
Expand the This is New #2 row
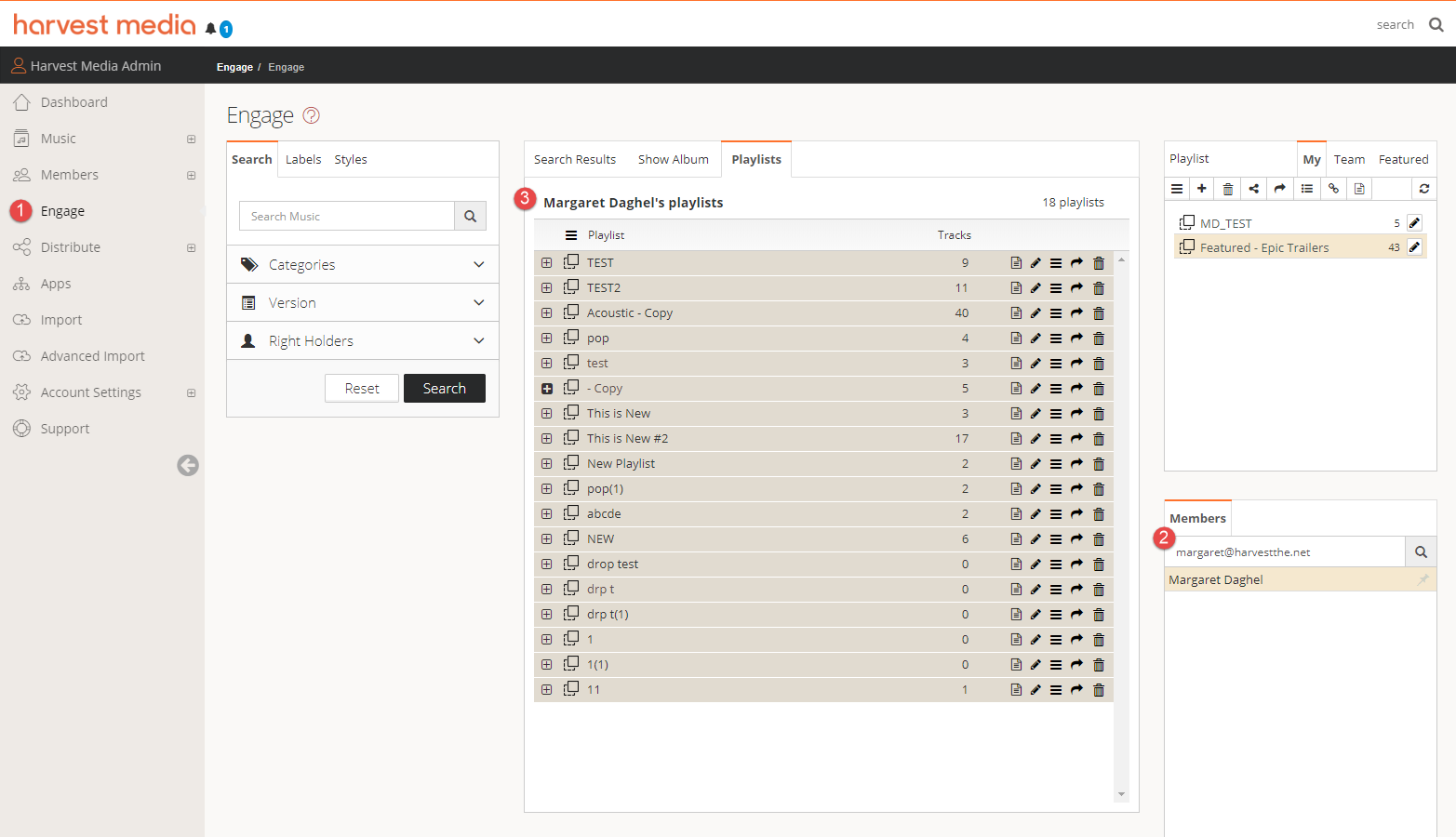pos(547,439)
